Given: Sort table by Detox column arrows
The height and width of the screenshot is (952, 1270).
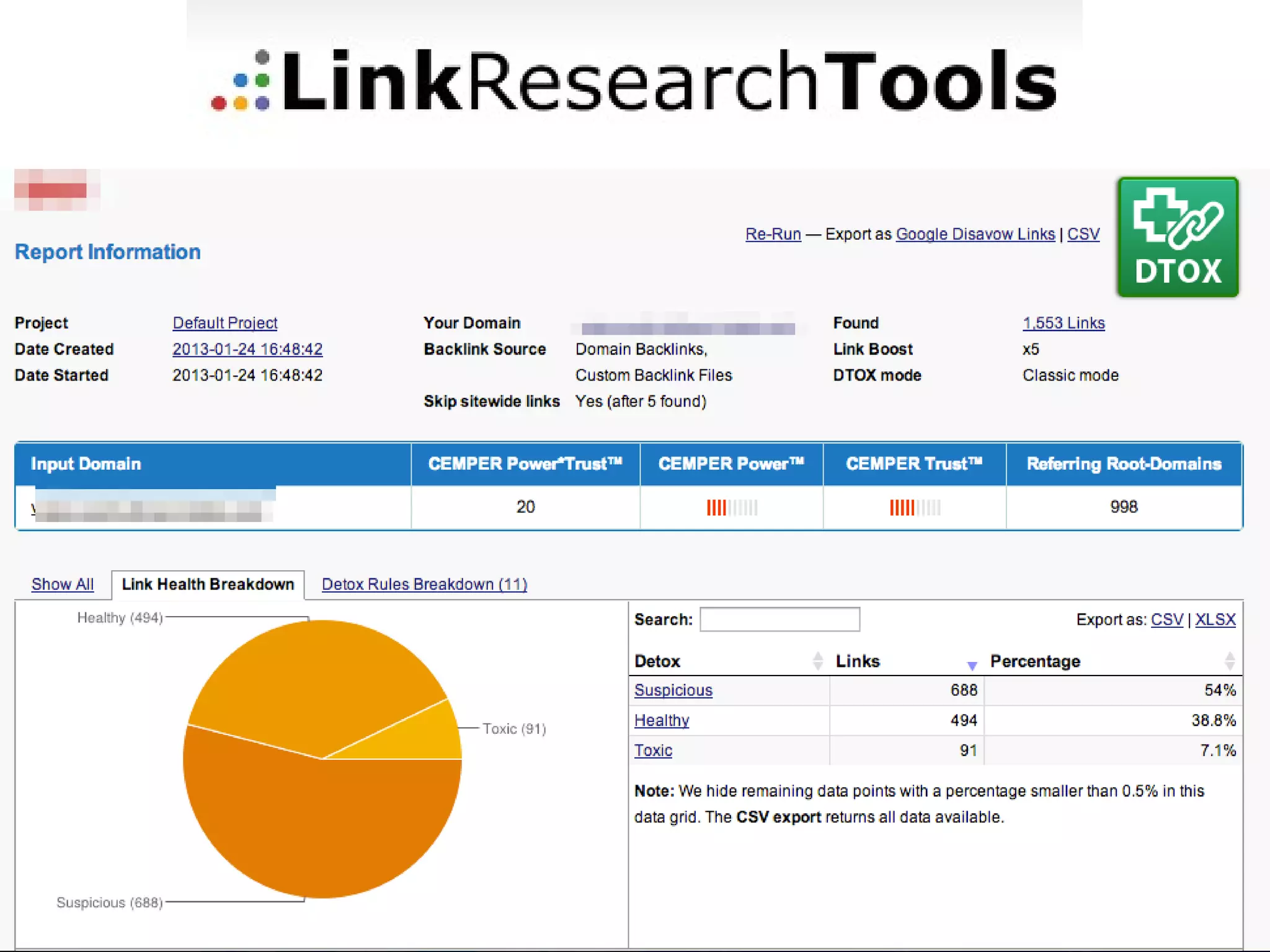Looking at the screenshot, I should click(817, 661).
